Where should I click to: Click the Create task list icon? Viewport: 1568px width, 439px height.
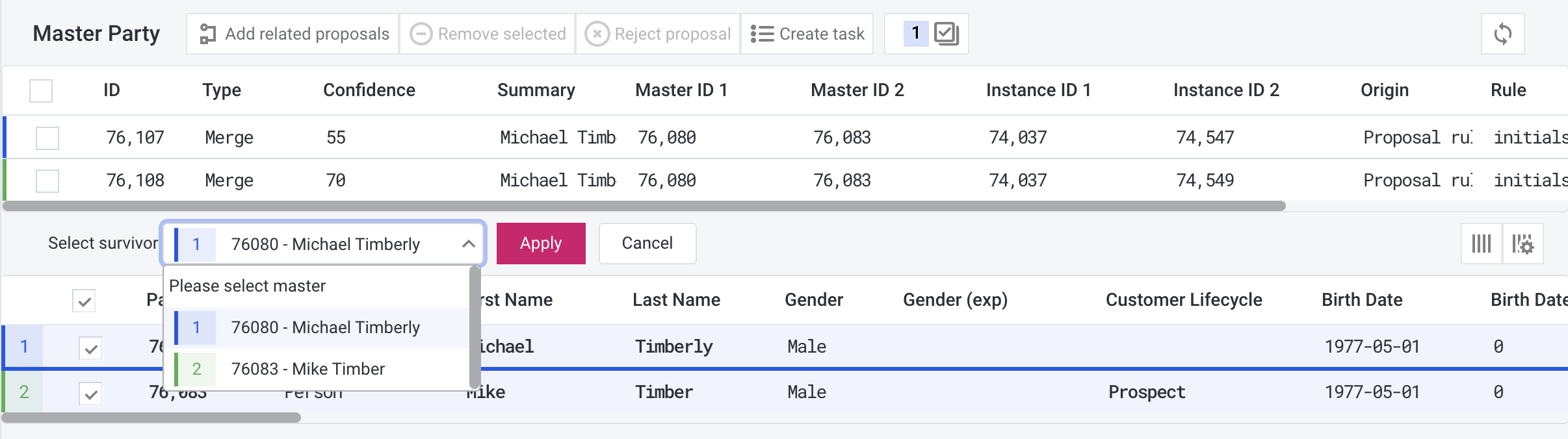coord(761,34)
